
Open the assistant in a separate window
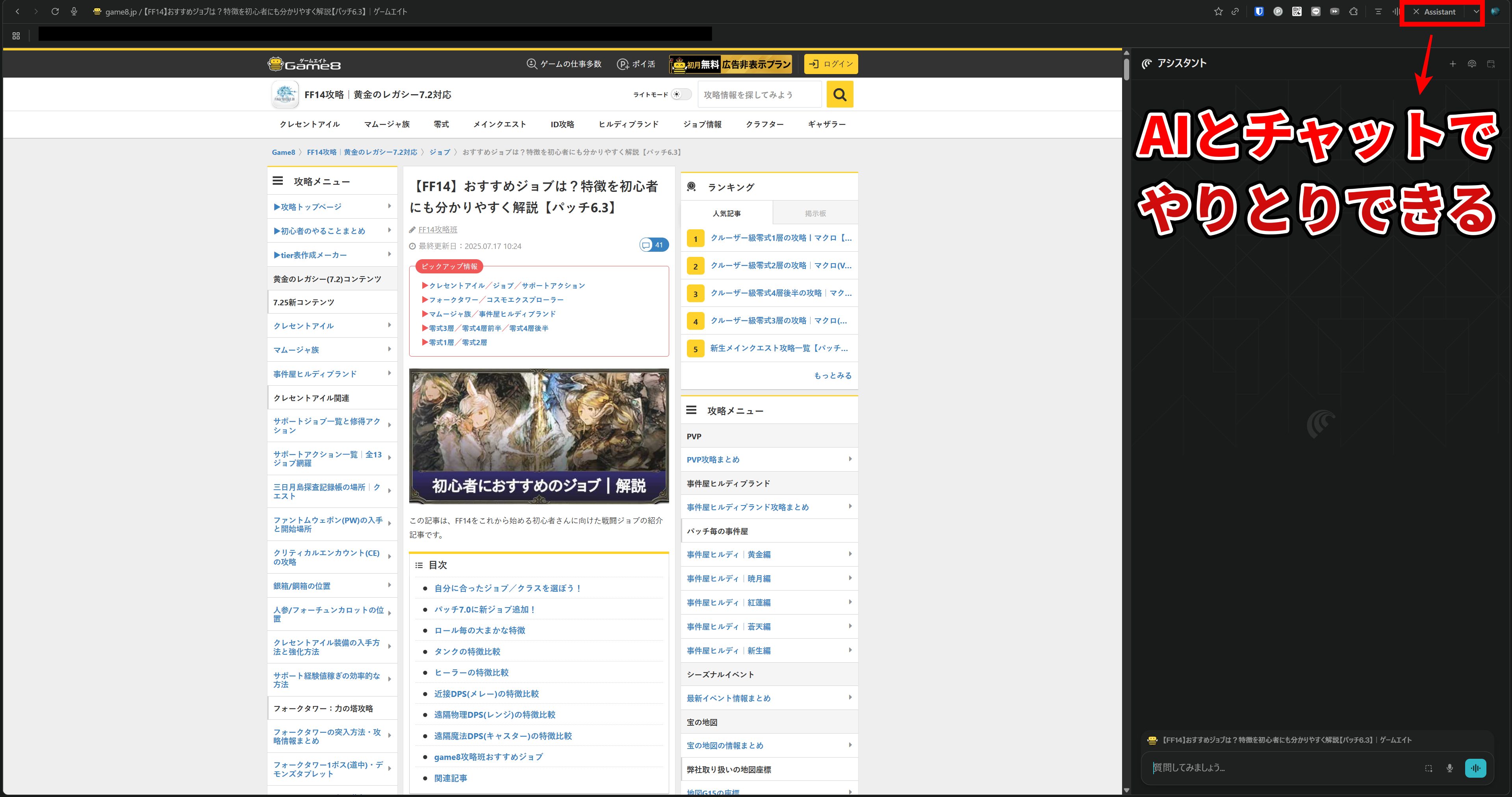(x=1491, y=63)
